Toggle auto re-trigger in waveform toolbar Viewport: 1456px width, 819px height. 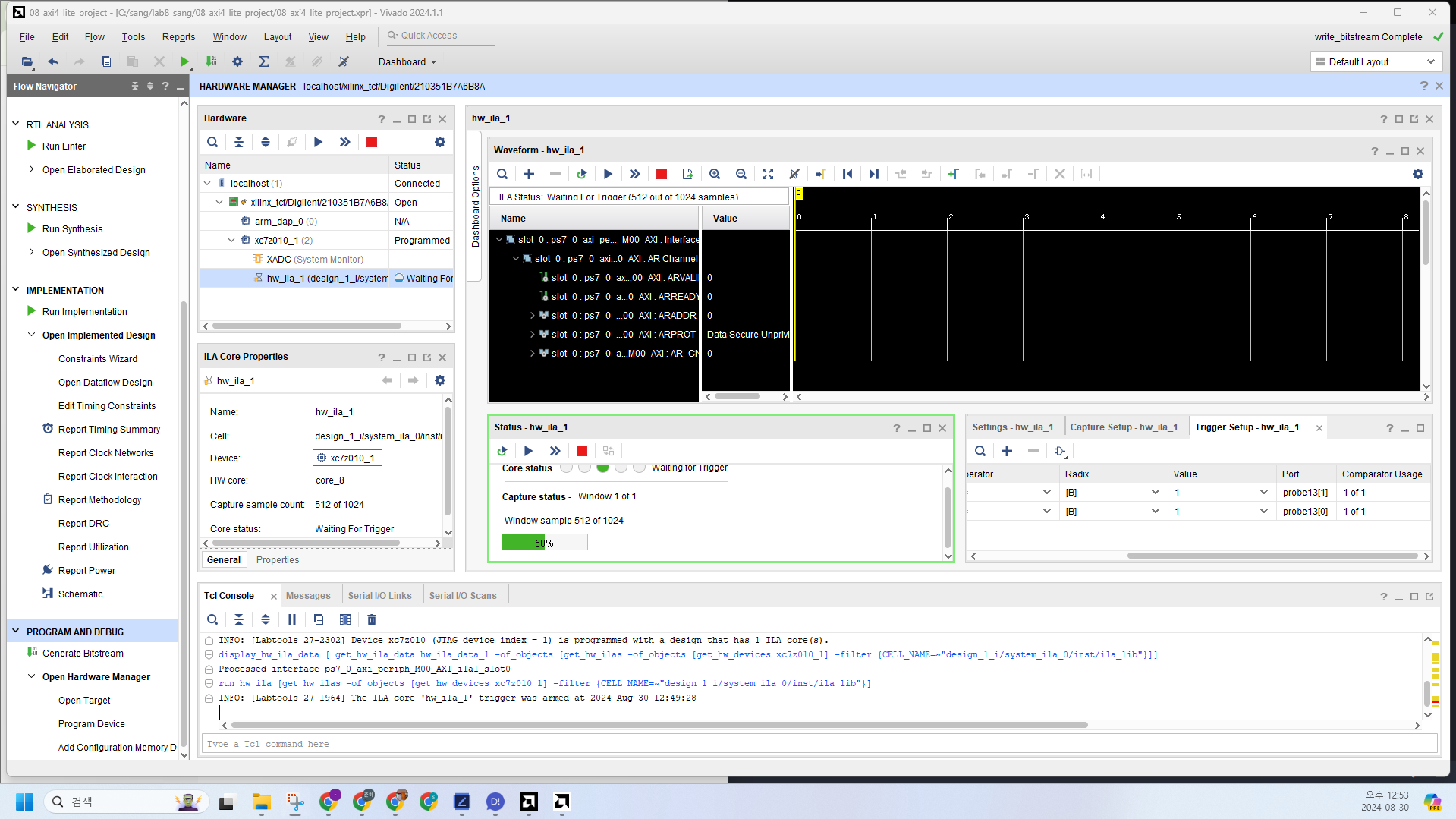581,174
